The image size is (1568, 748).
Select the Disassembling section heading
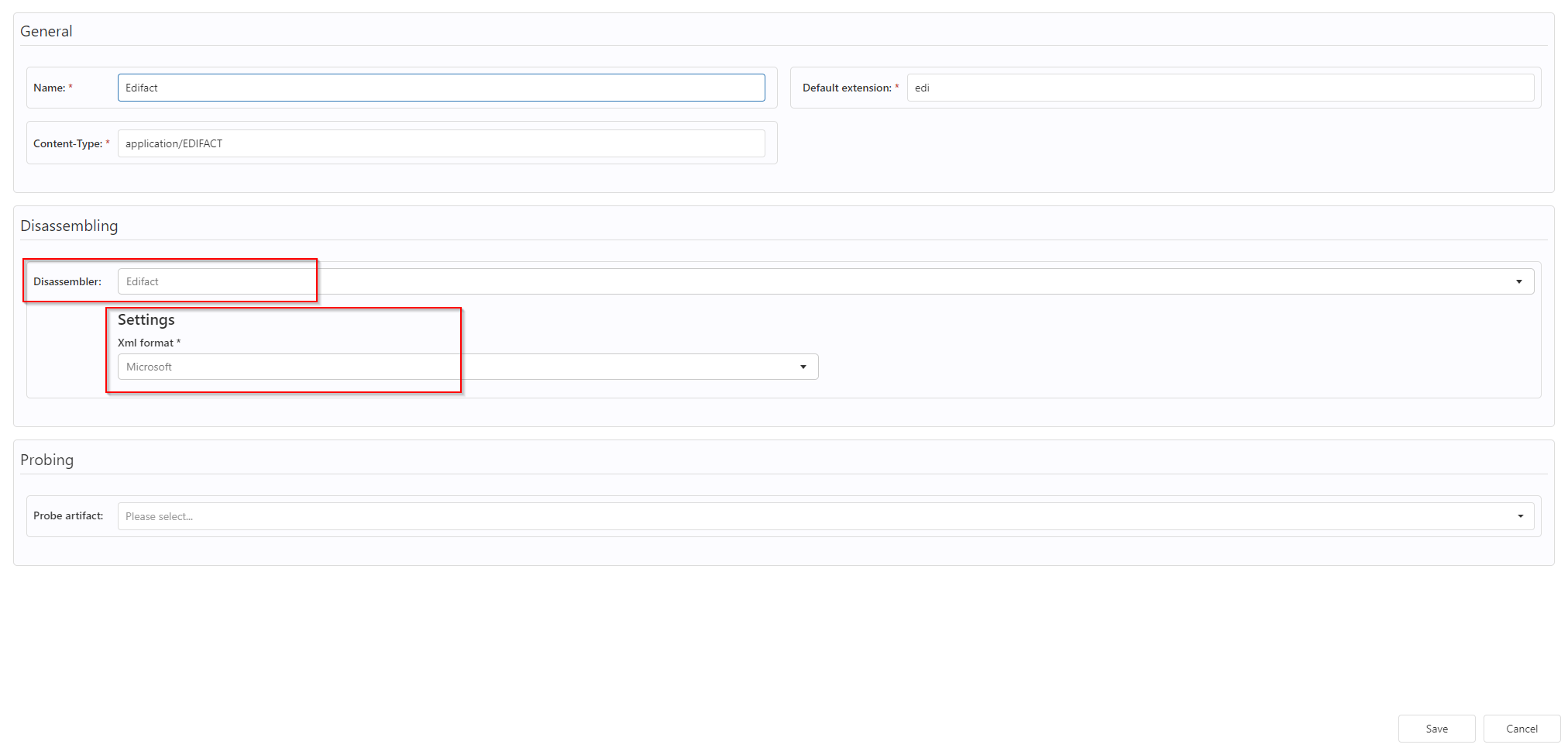(69, 226)
